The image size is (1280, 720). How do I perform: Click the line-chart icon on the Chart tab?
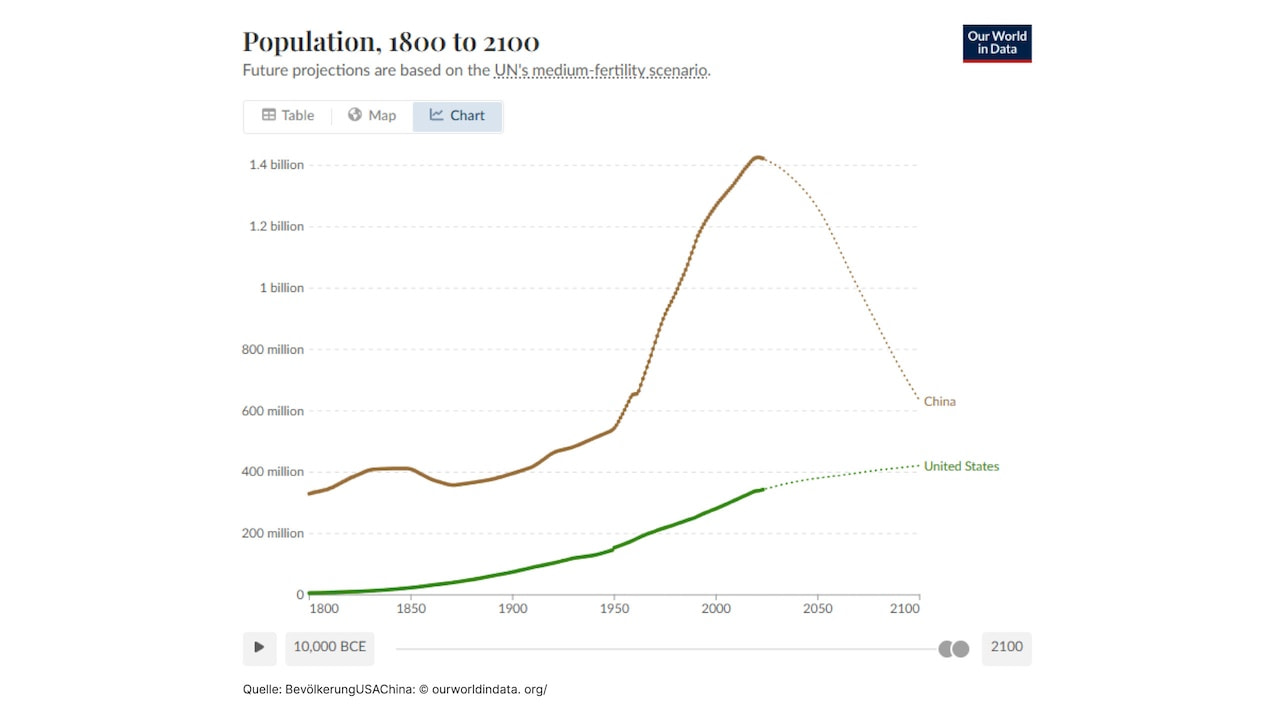pyautogui.click(x=438, y=115)
